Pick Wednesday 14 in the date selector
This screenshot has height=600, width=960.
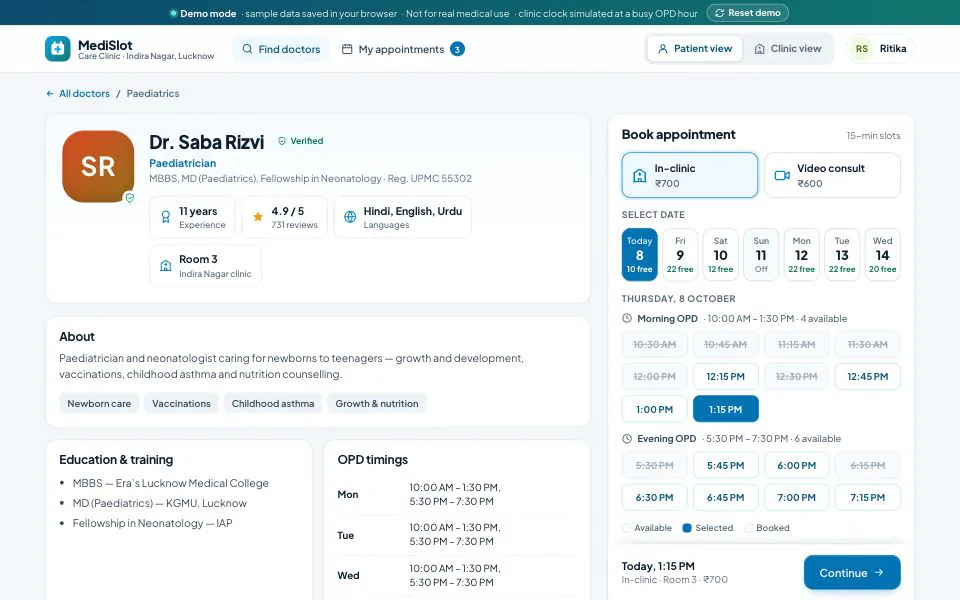coord(882,255)
